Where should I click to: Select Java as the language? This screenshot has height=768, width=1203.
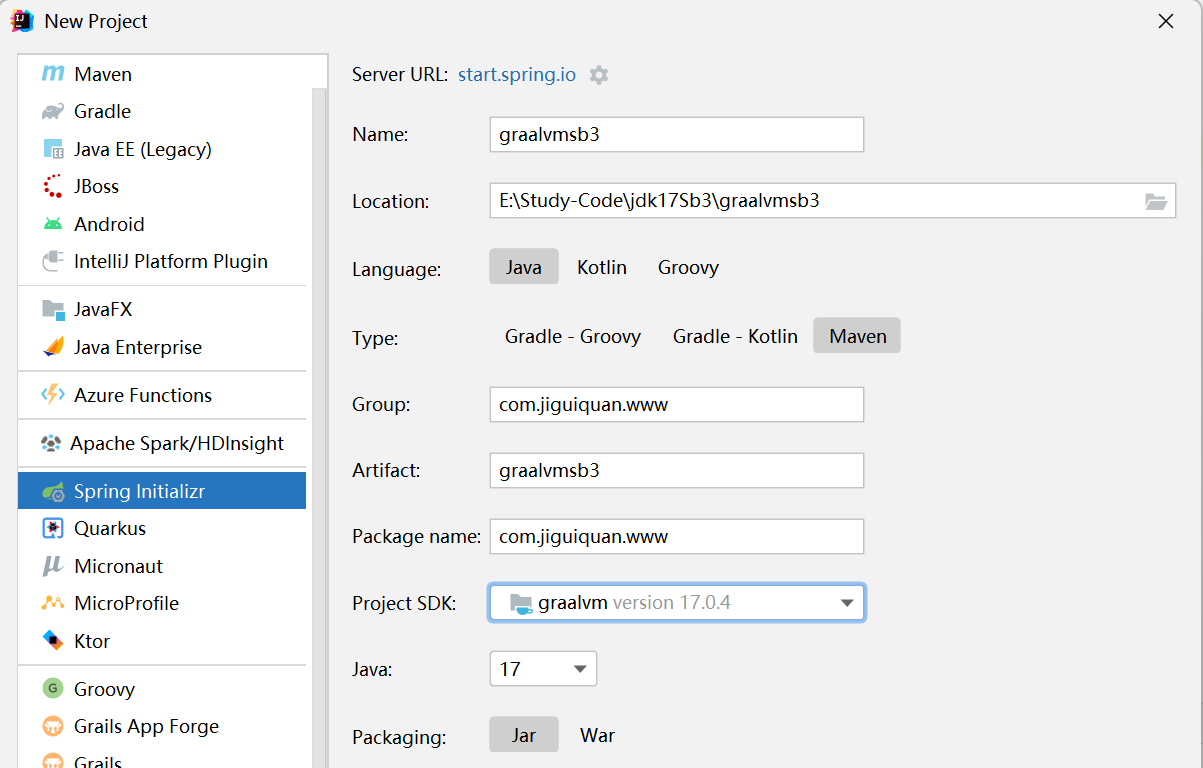pos(524,267)
